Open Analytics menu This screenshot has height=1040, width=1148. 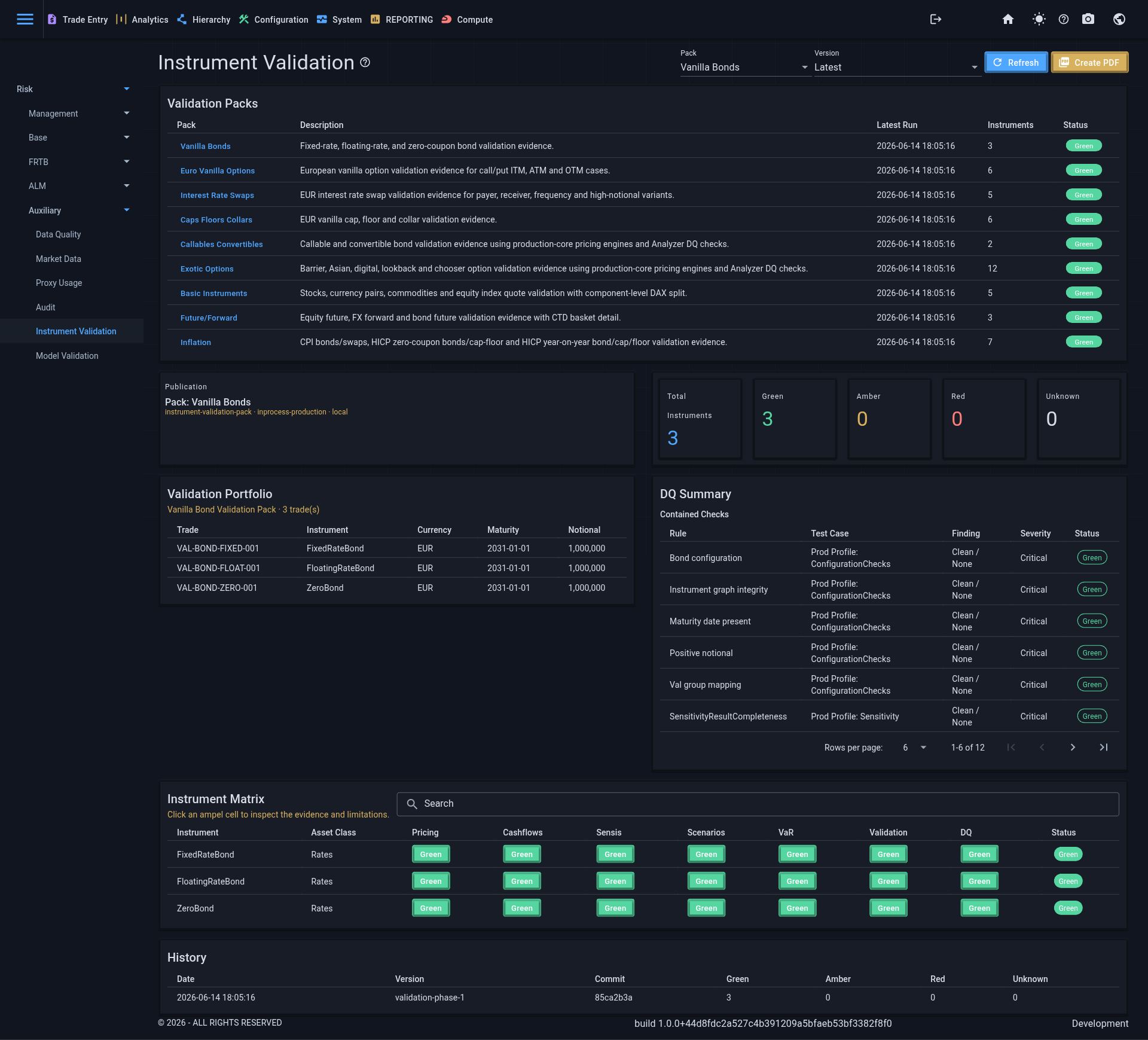coord(142,19)
